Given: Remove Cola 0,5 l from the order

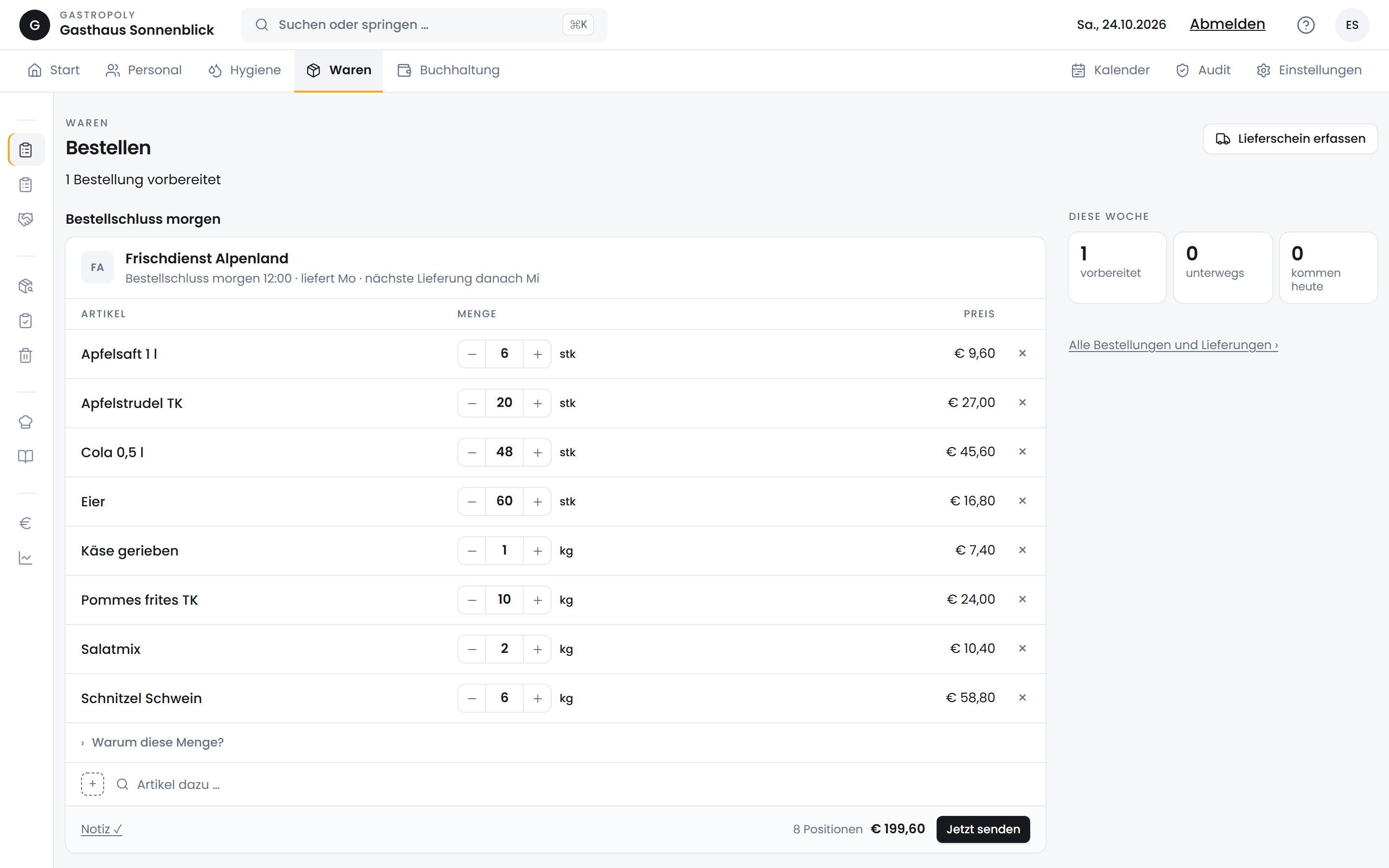Looking at the screenshot, I should (x=1022, y=452).
